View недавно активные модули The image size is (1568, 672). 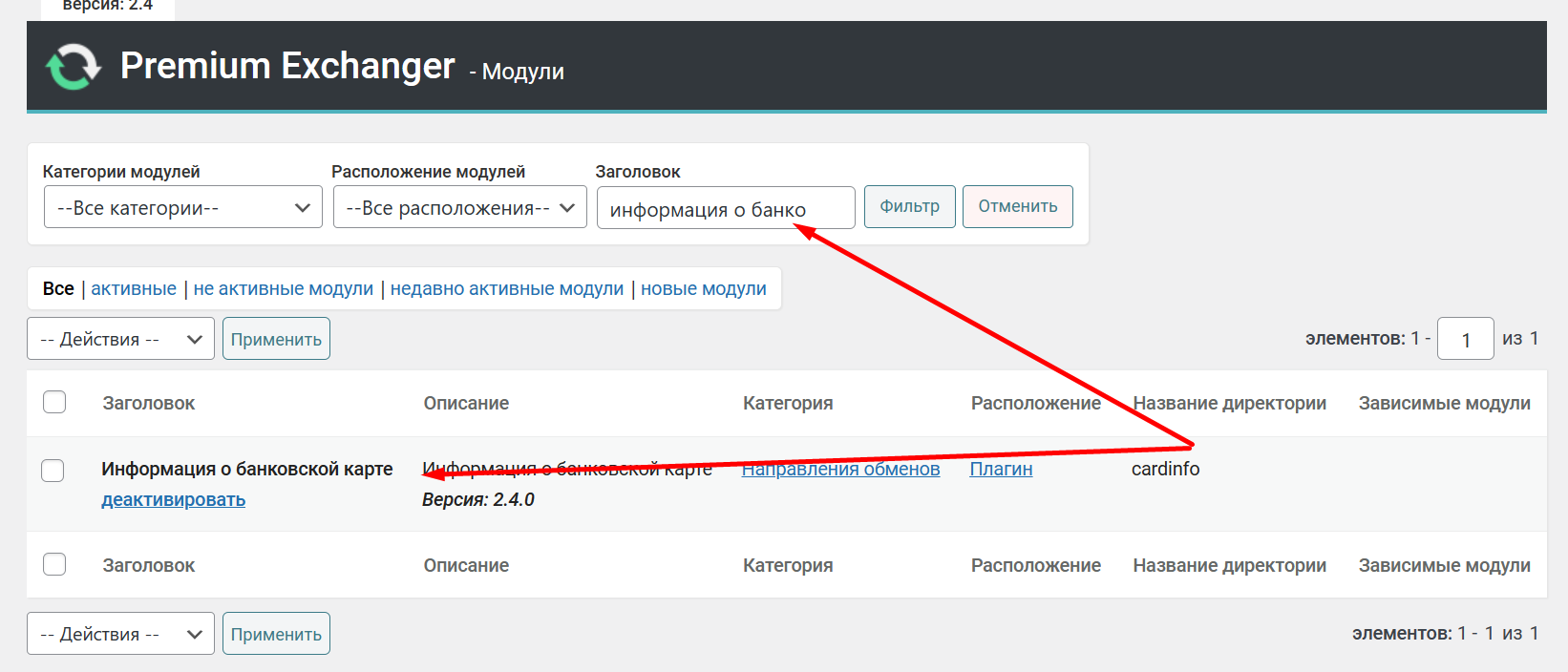coord(507,288)
